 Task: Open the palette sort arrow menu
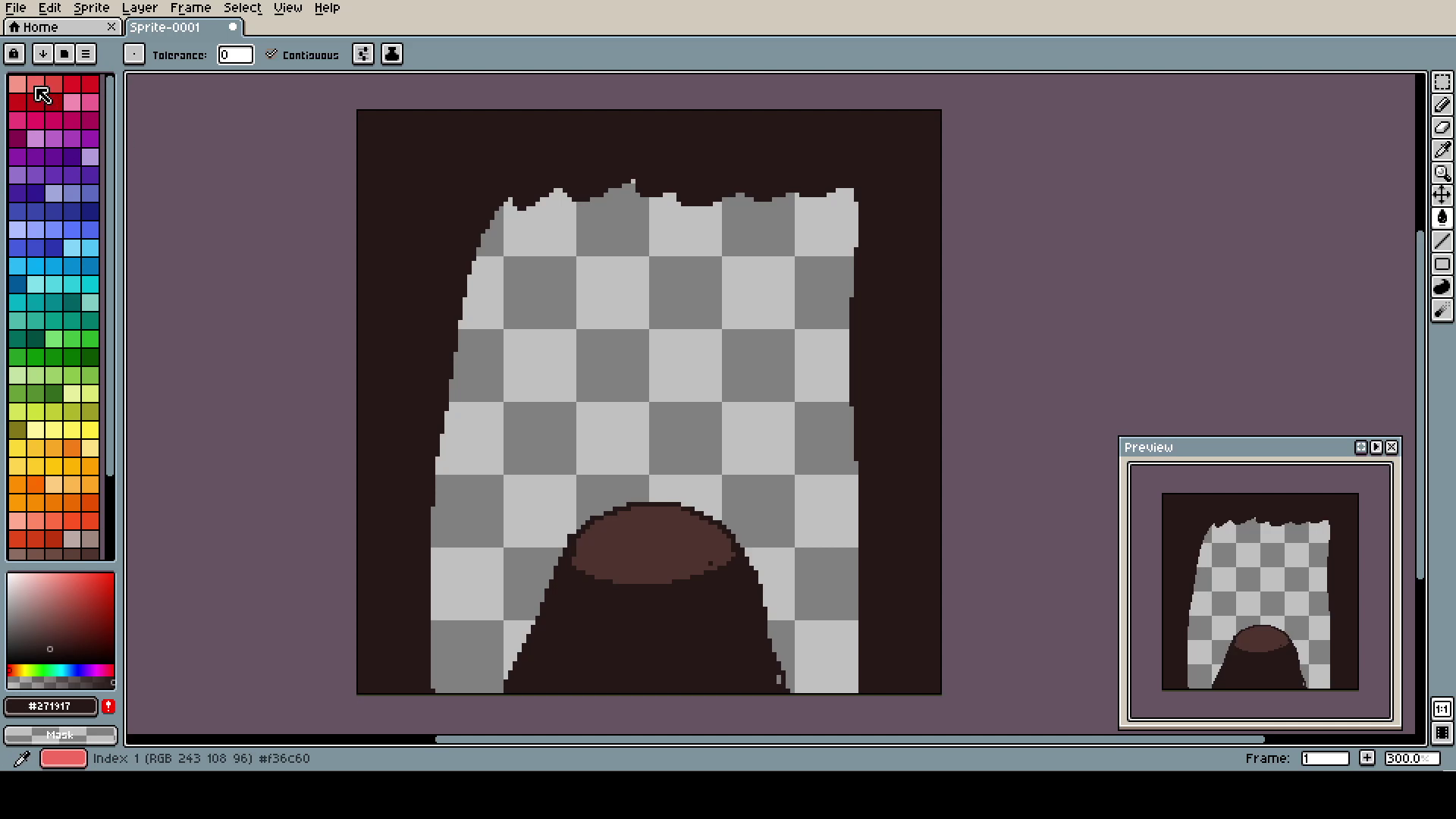[43, 54]
